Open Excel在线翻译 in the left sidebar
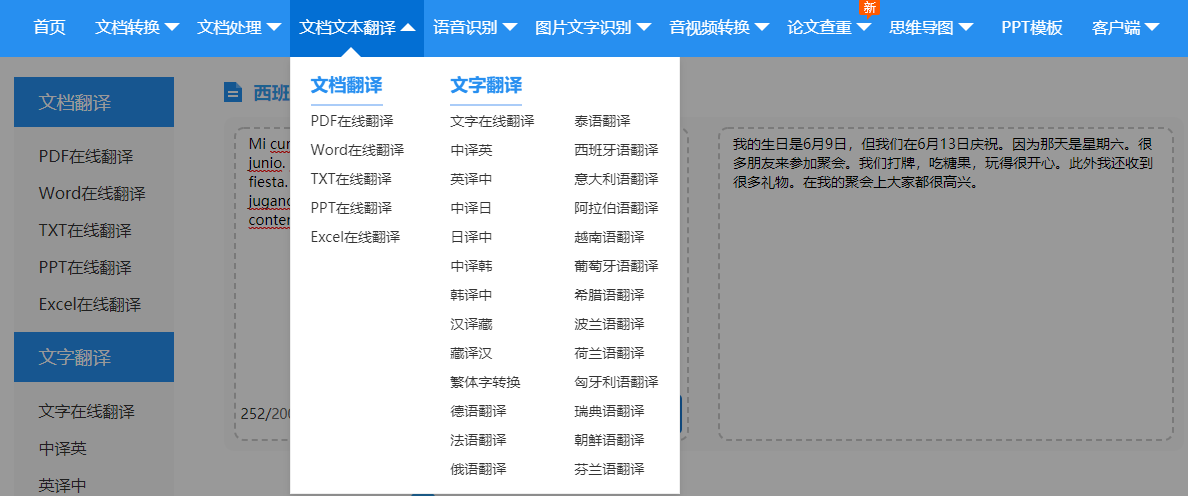The image size is (1188, 496). 90,305
